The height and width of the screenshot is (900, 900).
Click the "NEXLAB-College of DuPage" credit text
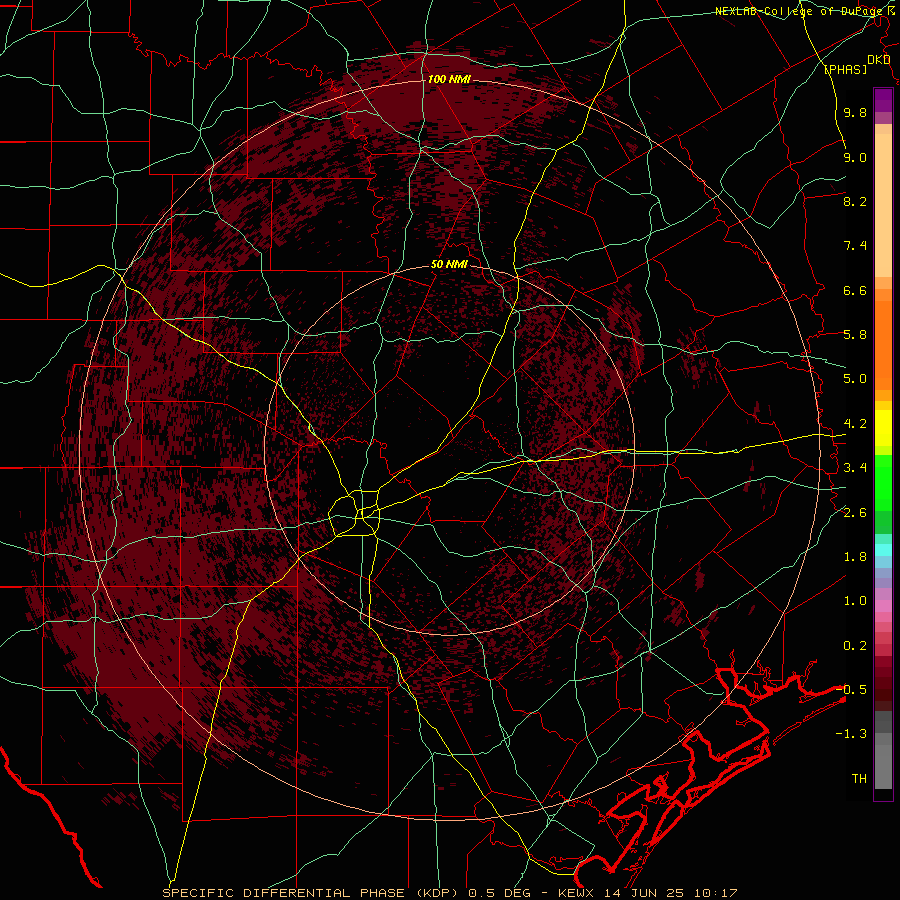[801, 11]
